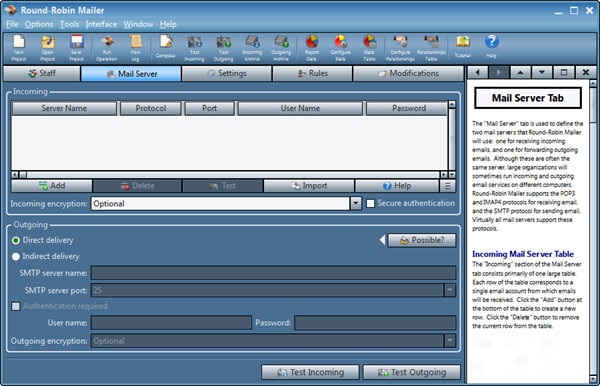Close the help panel

[585, 72]
